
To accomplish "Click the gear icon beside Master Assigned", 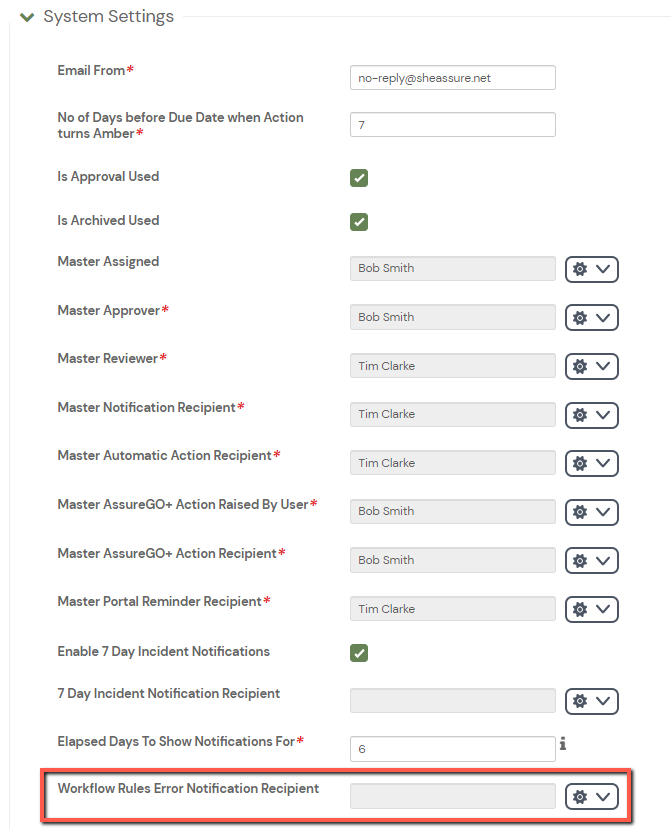I will [580, 268].
